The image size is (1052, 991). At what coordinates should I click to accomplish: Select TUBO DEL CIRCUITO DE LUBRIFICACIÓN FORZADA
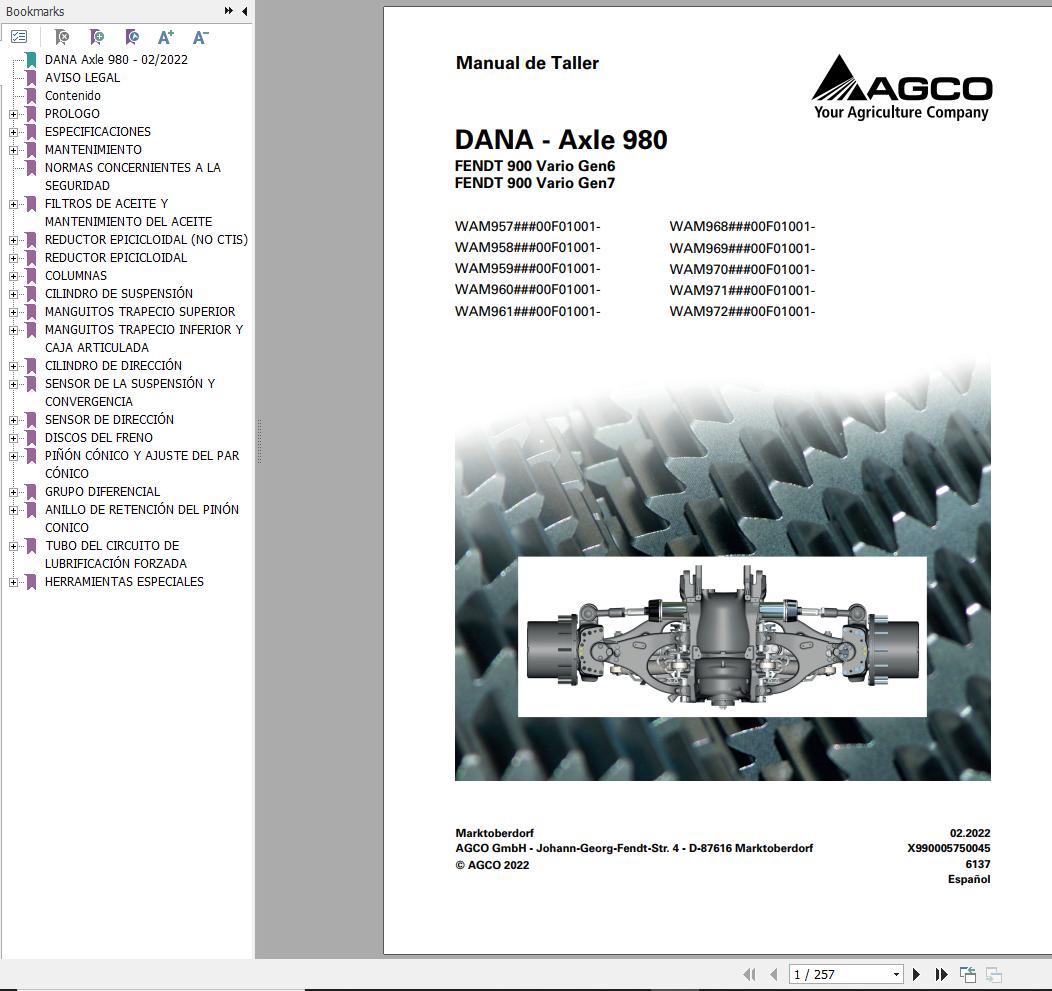(x=116, y=555)
